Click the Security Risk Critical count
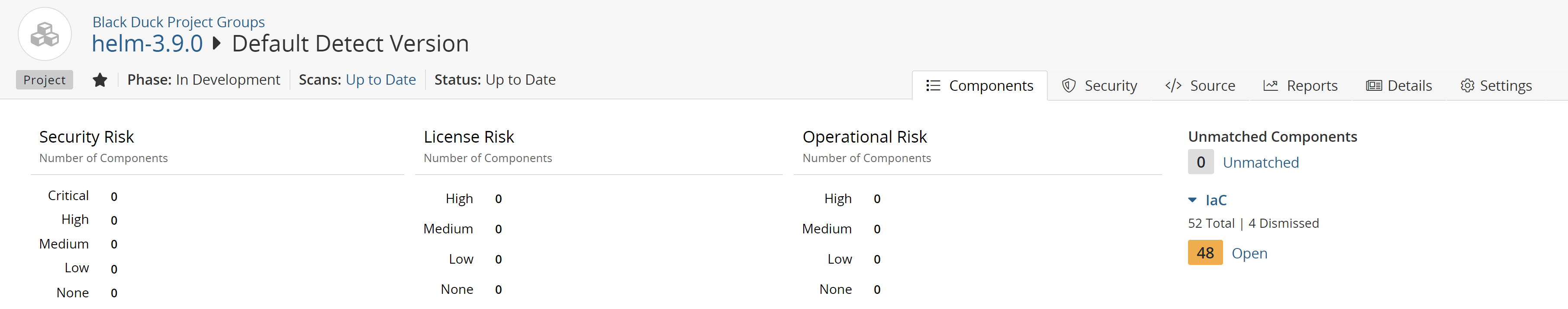The width and height of the screenshot is (1568, 309). (114, 197)
